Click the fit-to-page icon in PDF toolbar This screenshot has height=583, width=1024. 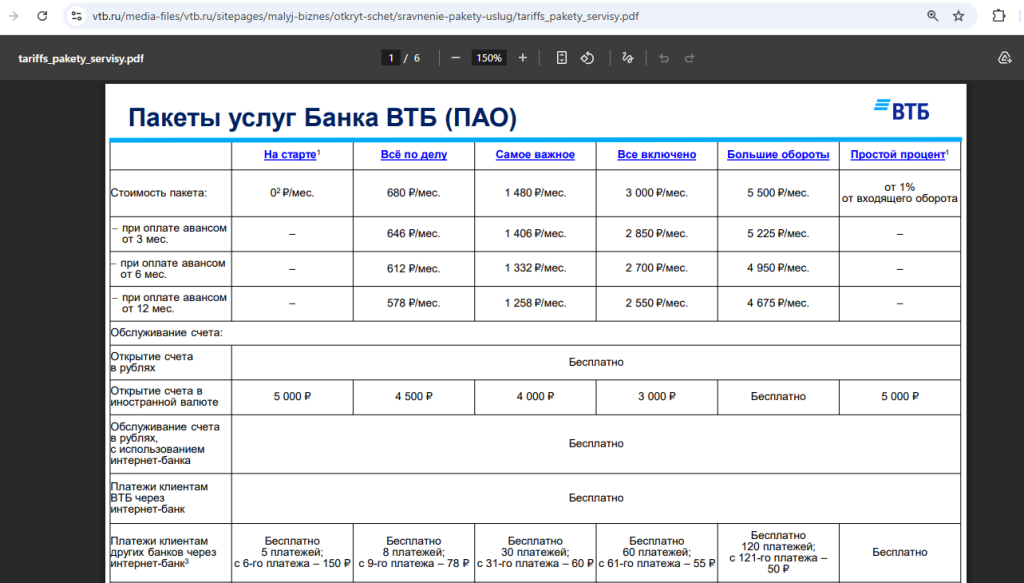pos(562,58)
